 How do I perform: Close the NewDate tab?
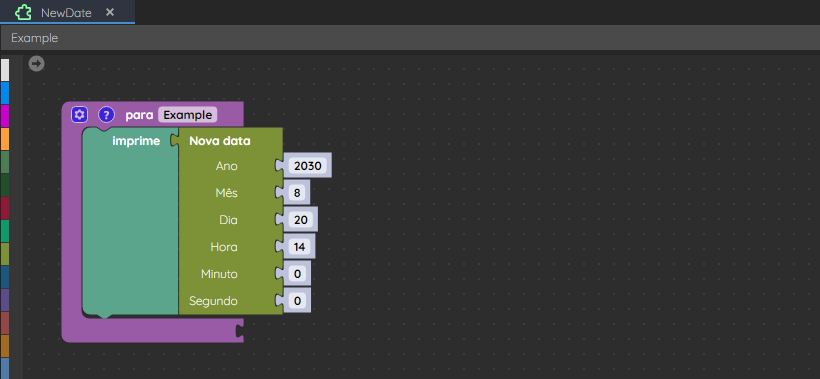[x=110, y=13]
